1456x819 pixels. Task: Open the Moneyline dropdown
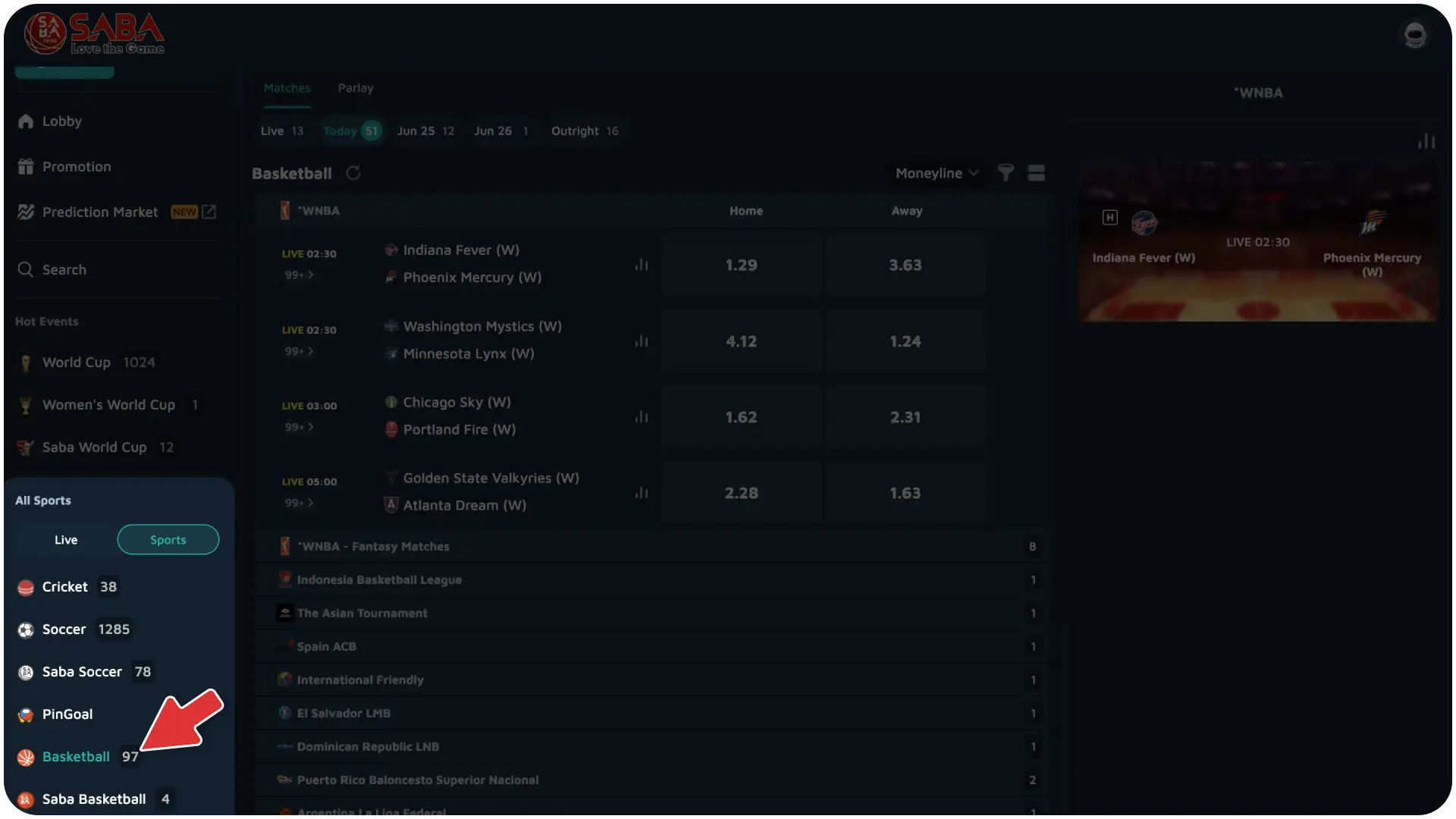937,173
